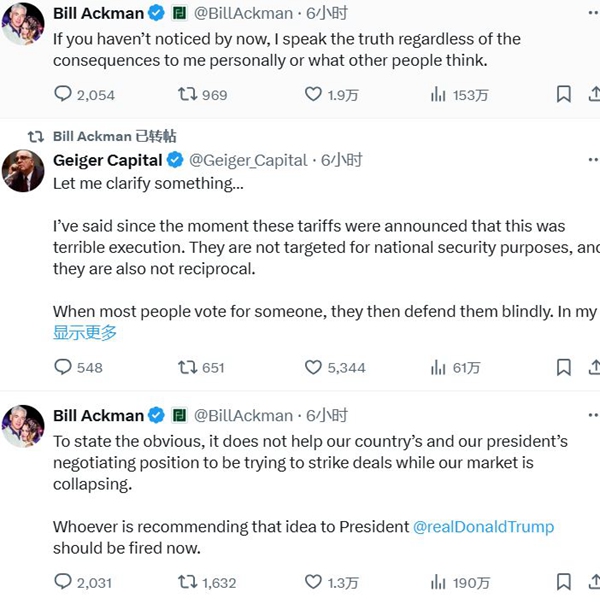View the 61万 views analytics icon
This screenshot has height=604, width=600.
pos(438,367)
